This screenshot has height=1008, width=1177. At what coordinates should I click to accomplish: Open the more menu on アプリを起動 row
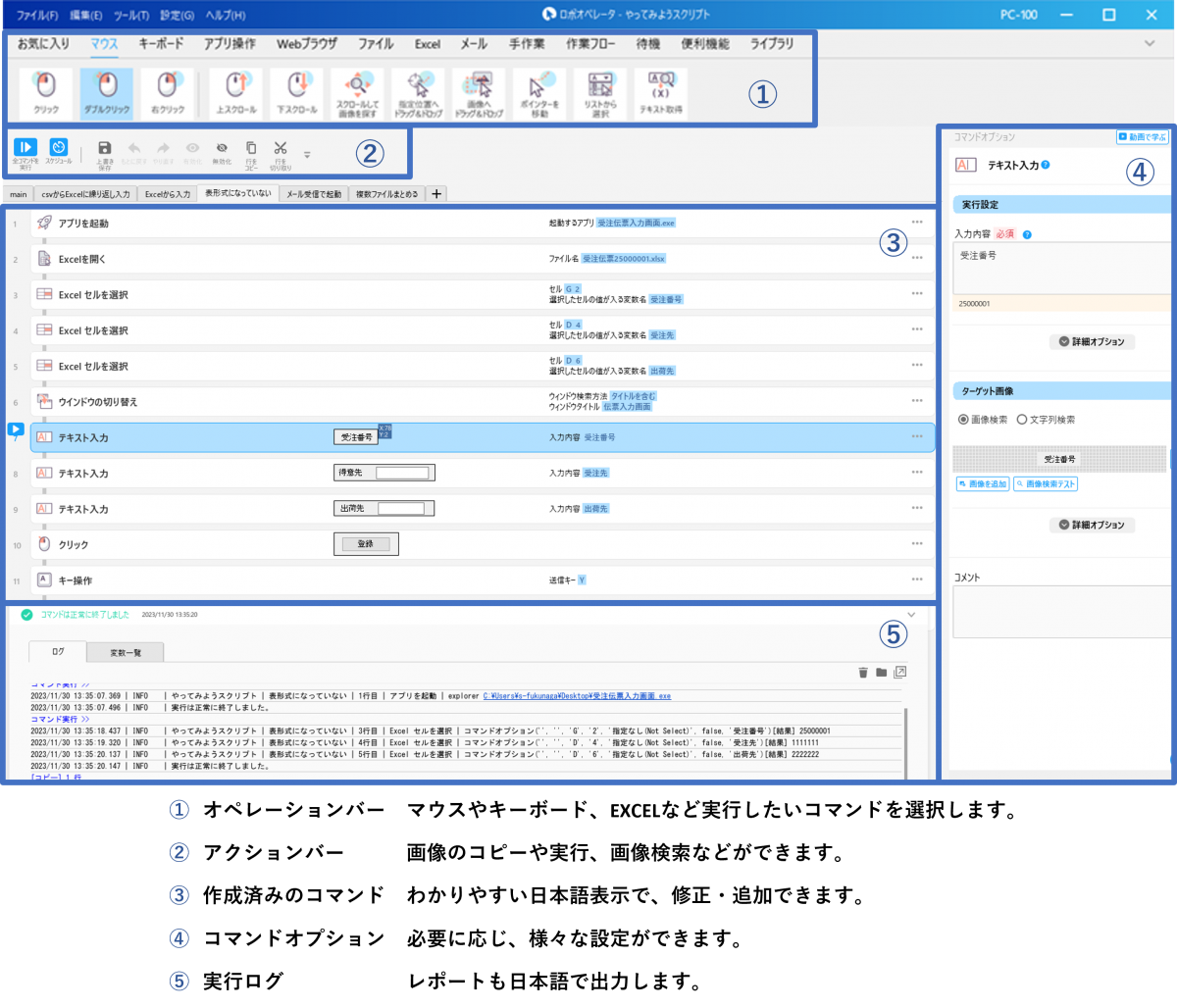(917, 222)
